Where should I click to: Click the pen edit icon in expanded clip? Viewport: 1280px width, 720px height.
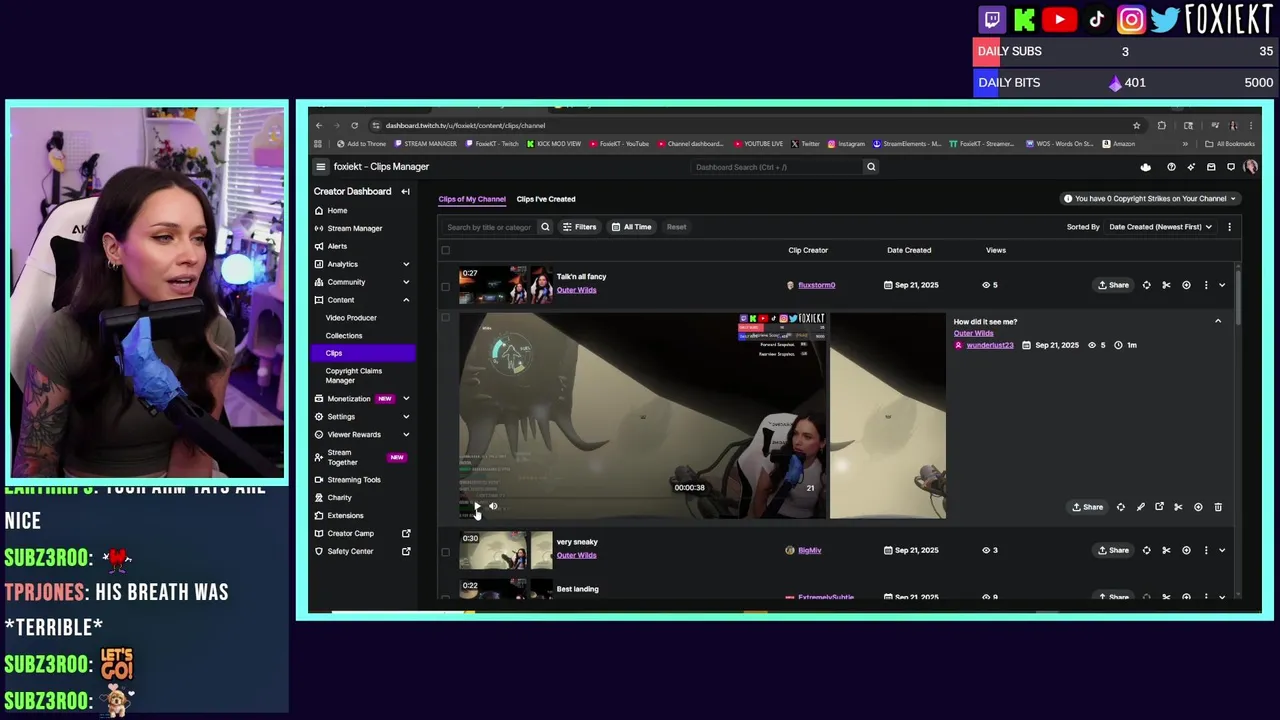(x=1140, y=507)
